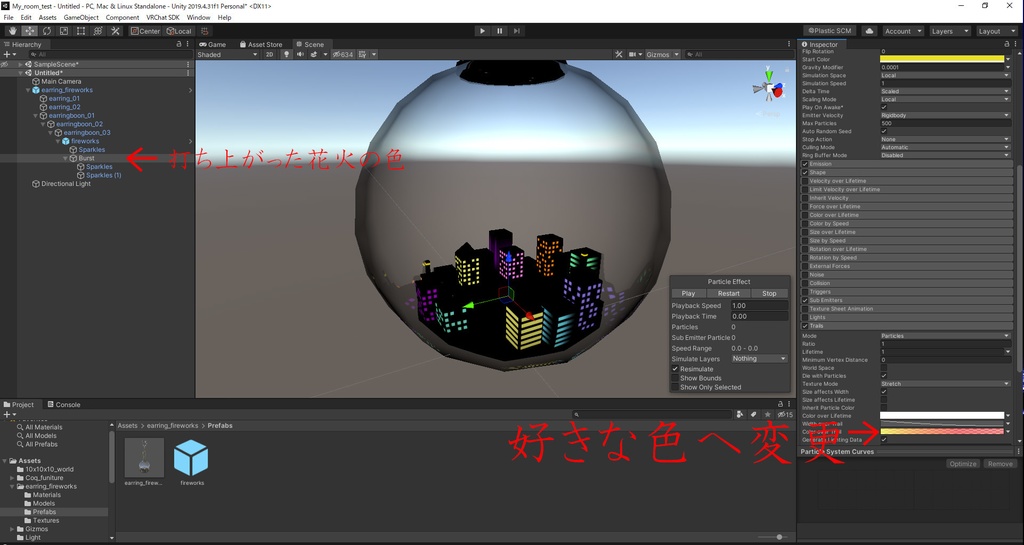Screen dimensions: 1024x545
Task: Toggle 2D scene view mode
Action: click(269, 54)
